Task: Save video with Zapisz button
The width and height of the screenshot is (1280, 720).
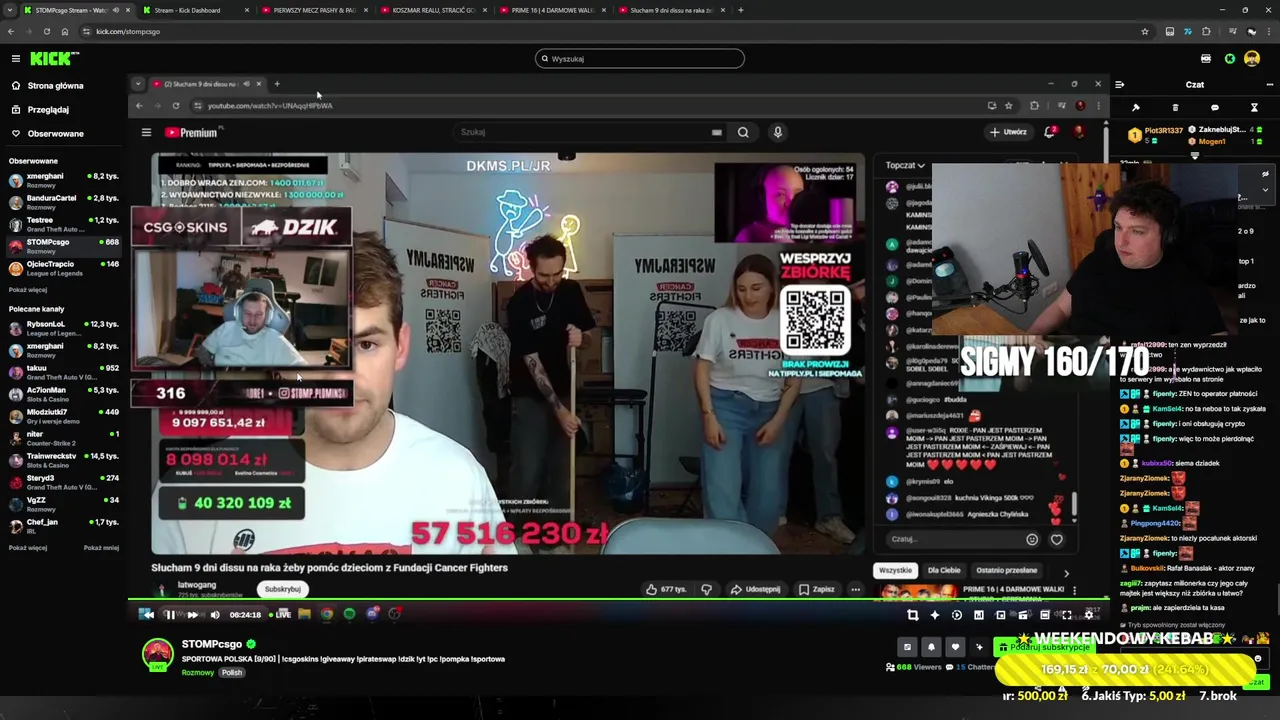Action: point(817,590)
